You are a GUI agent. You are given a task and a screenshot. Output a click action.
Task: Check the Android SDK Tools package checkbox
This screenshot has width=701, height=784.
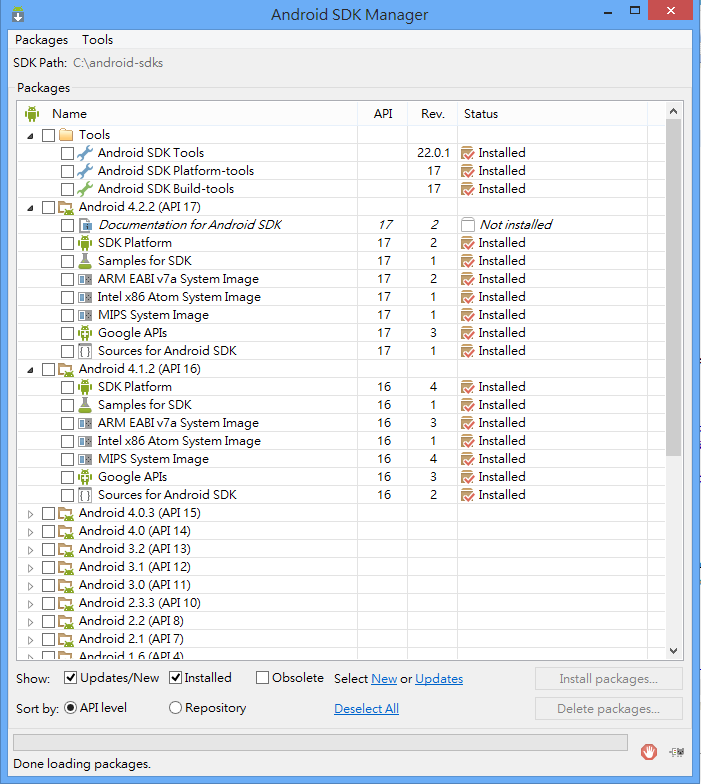pyautogui.click(x=68, y=154)
